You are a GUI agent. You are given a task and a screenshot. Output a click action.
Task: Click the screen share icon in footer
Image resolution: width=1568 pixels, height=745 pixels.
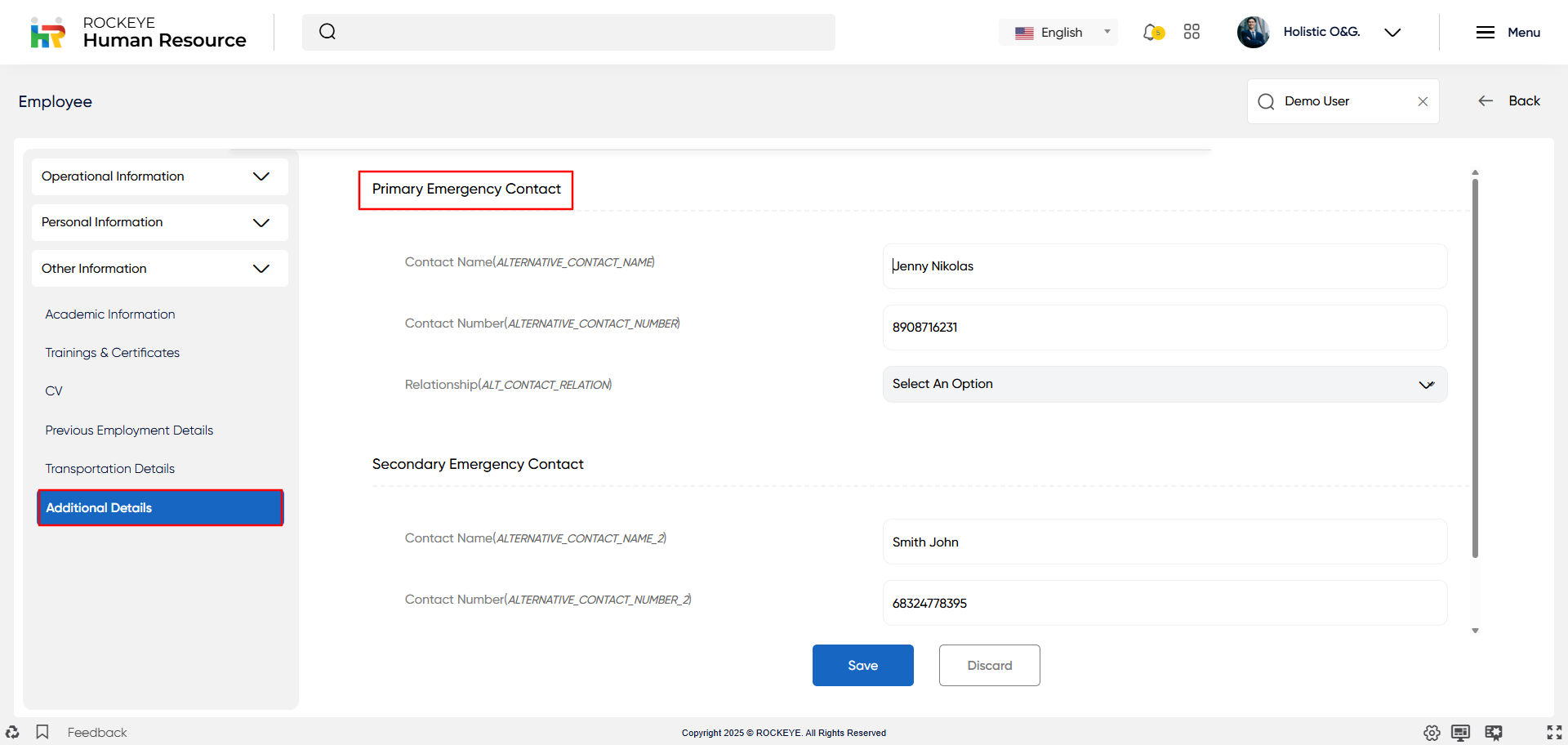click(1494, 733)
